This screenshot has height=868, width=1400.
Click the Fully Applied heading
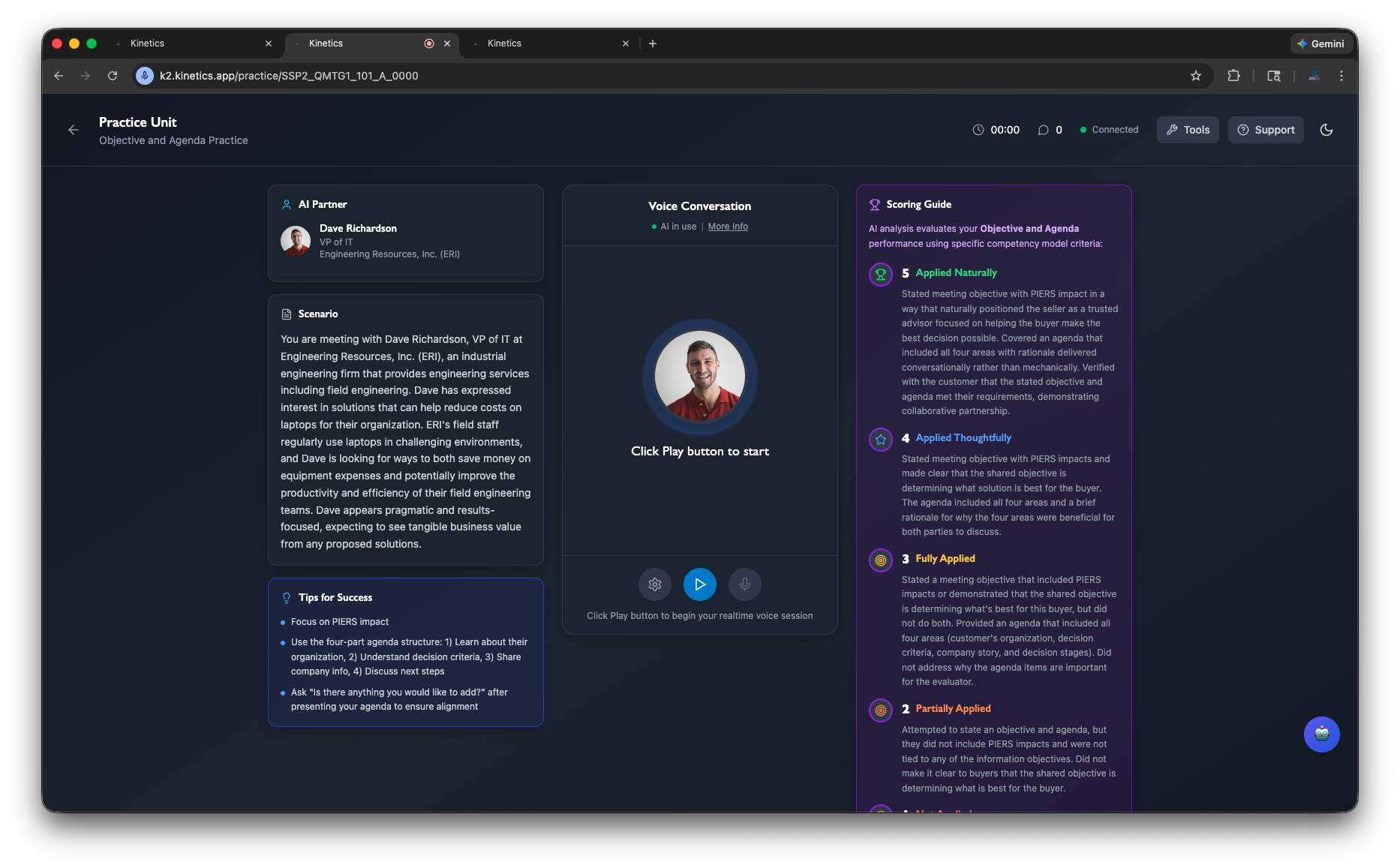click(945, 559)
